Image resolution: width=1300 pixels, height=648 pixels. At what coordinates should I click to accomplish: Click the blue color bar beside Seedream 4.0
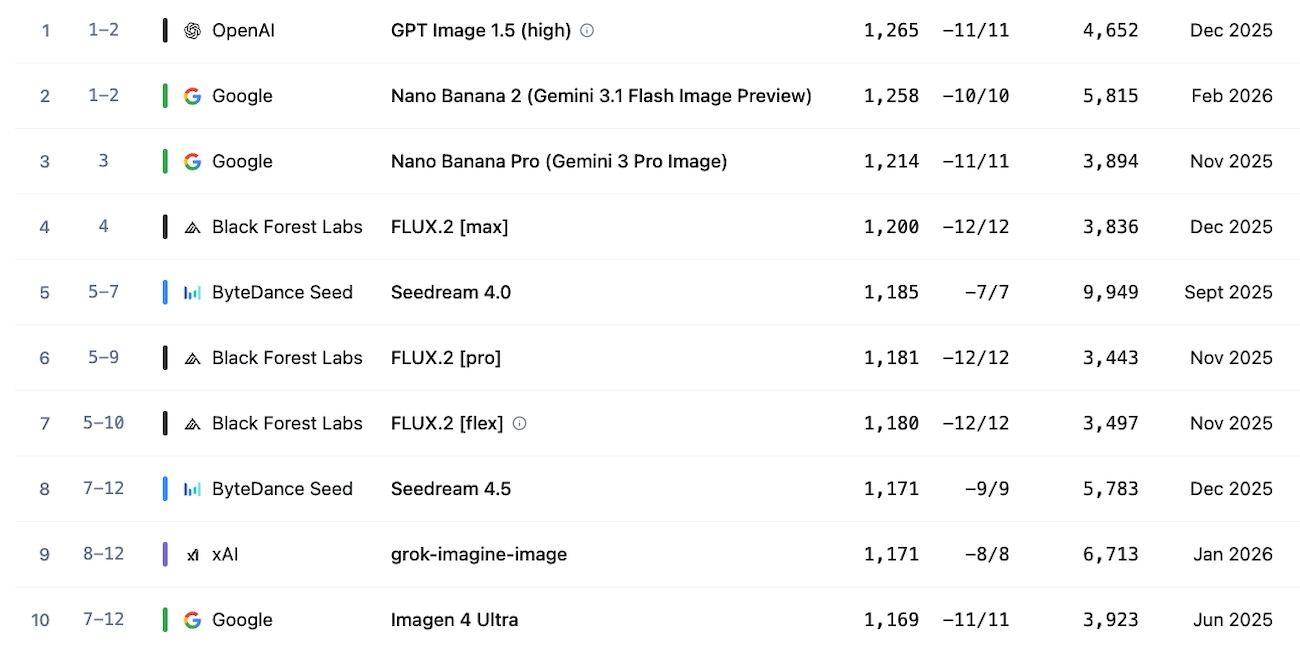click(x=165, y=292)
